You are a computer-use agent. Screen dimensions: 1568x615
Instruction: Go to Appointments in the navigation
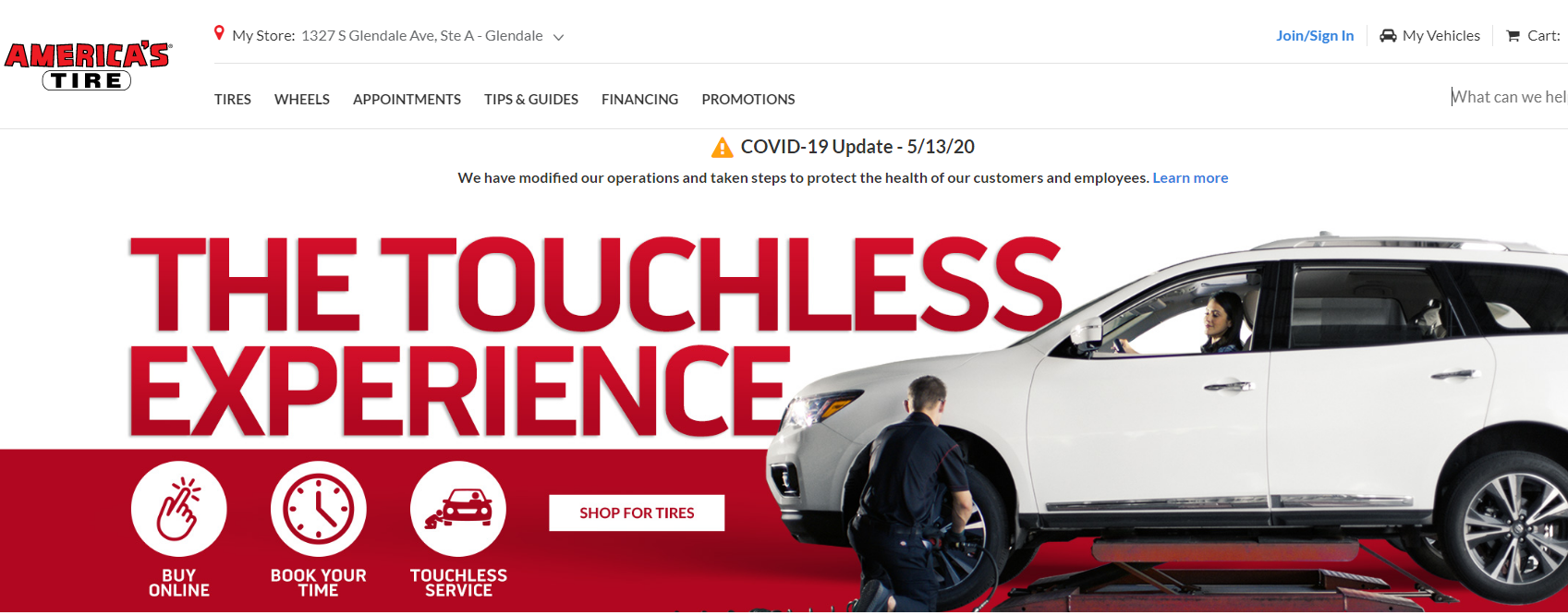[x=407, y=100]
